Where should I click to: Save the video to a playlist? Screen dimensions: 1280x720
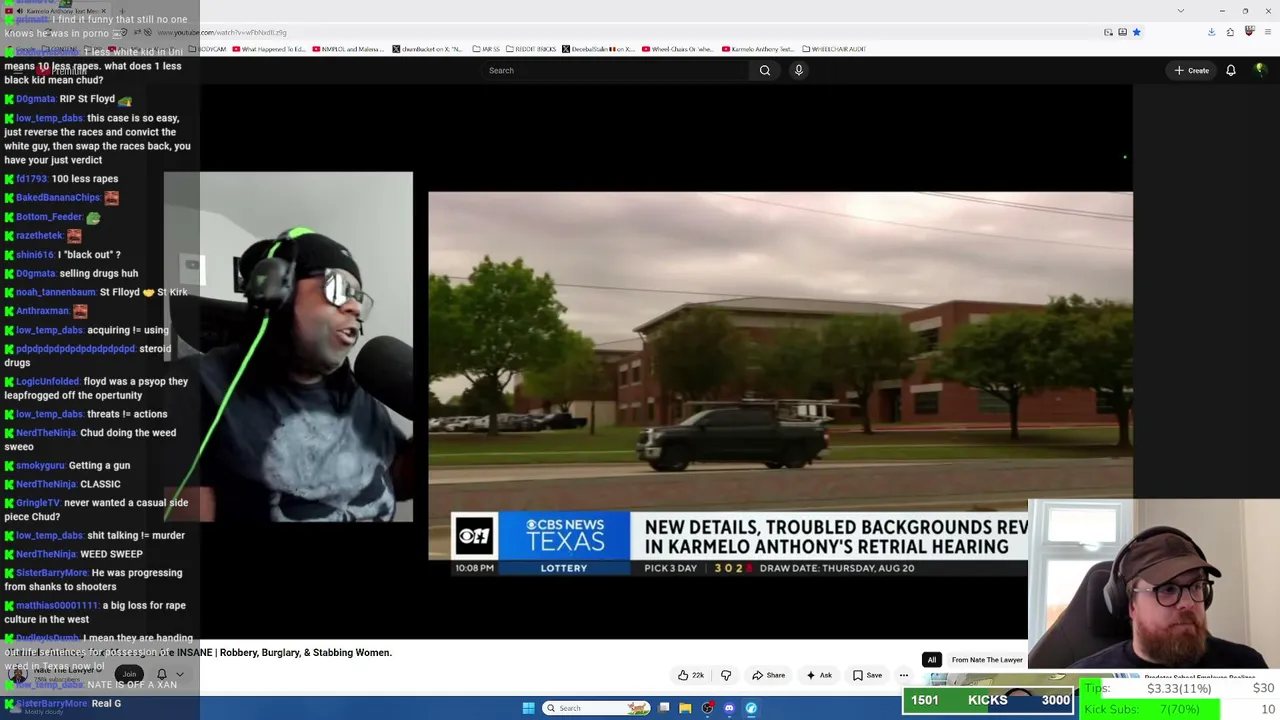[x=867, y=675]
